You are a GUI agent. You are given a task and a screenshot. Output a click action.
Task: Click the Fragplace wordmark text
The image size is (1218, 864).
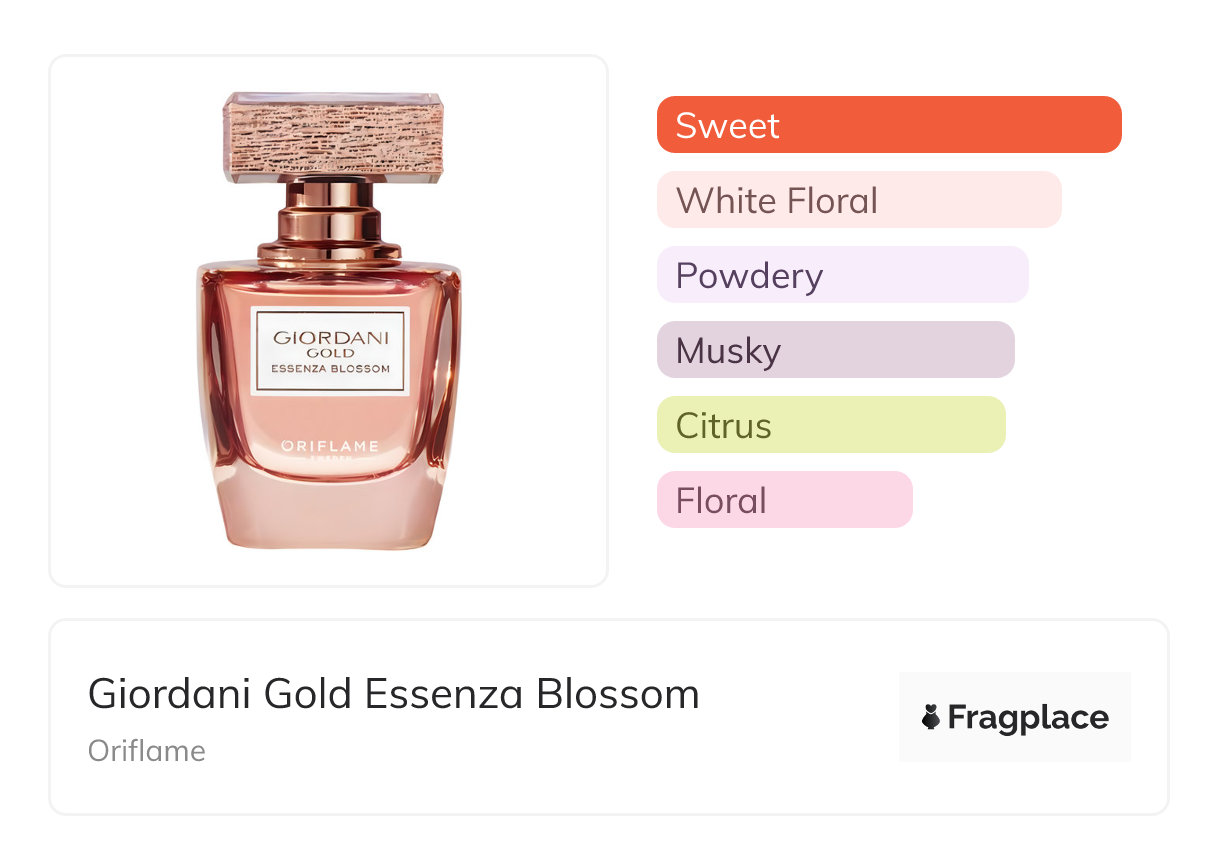[1028, 718]
